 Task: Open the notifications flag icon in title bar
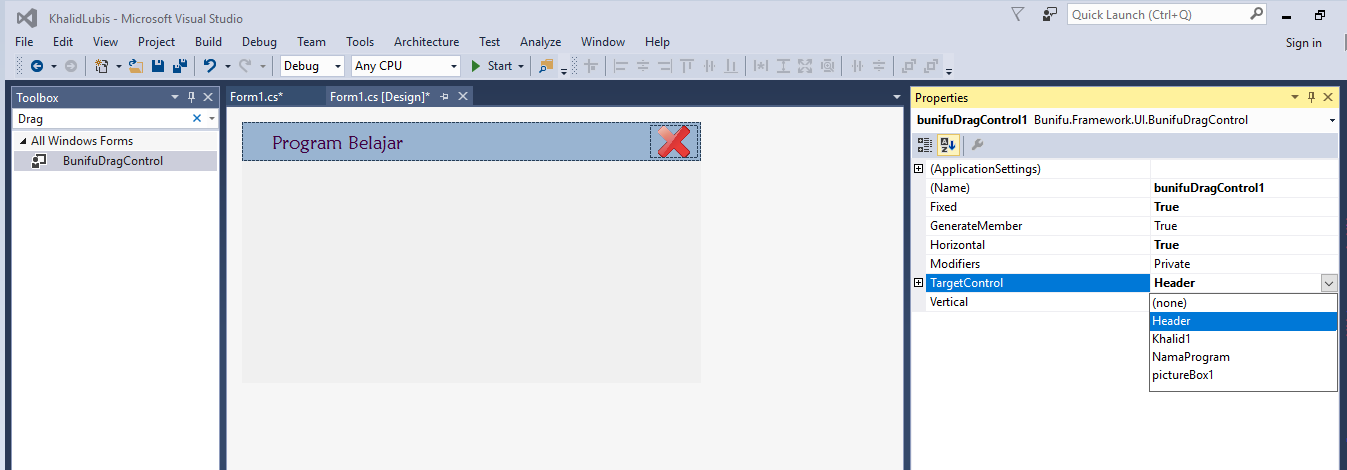[x=1018, y=15]
